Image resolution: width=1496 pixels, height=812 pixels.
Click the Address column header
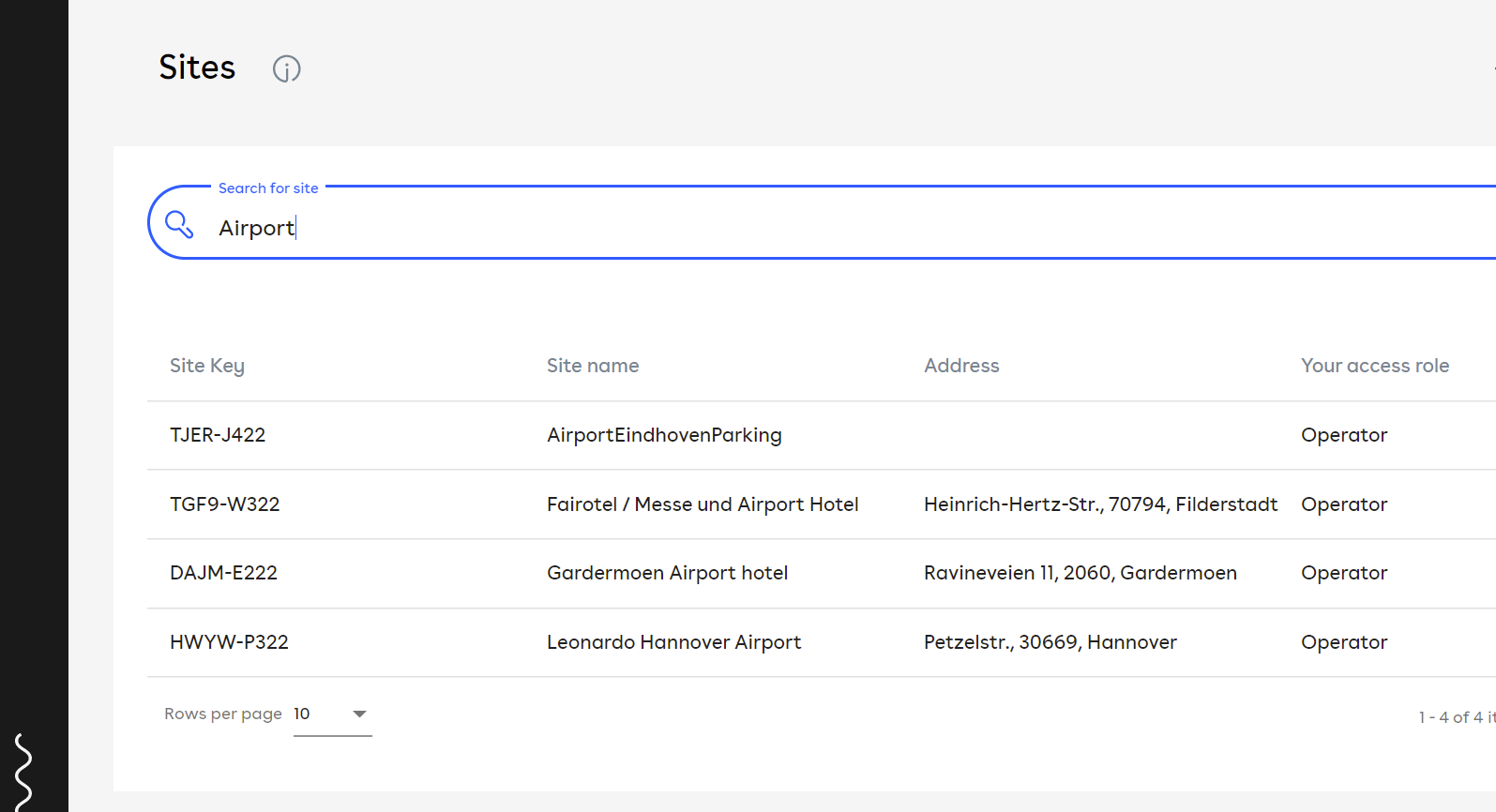click(x=961, y=366)
